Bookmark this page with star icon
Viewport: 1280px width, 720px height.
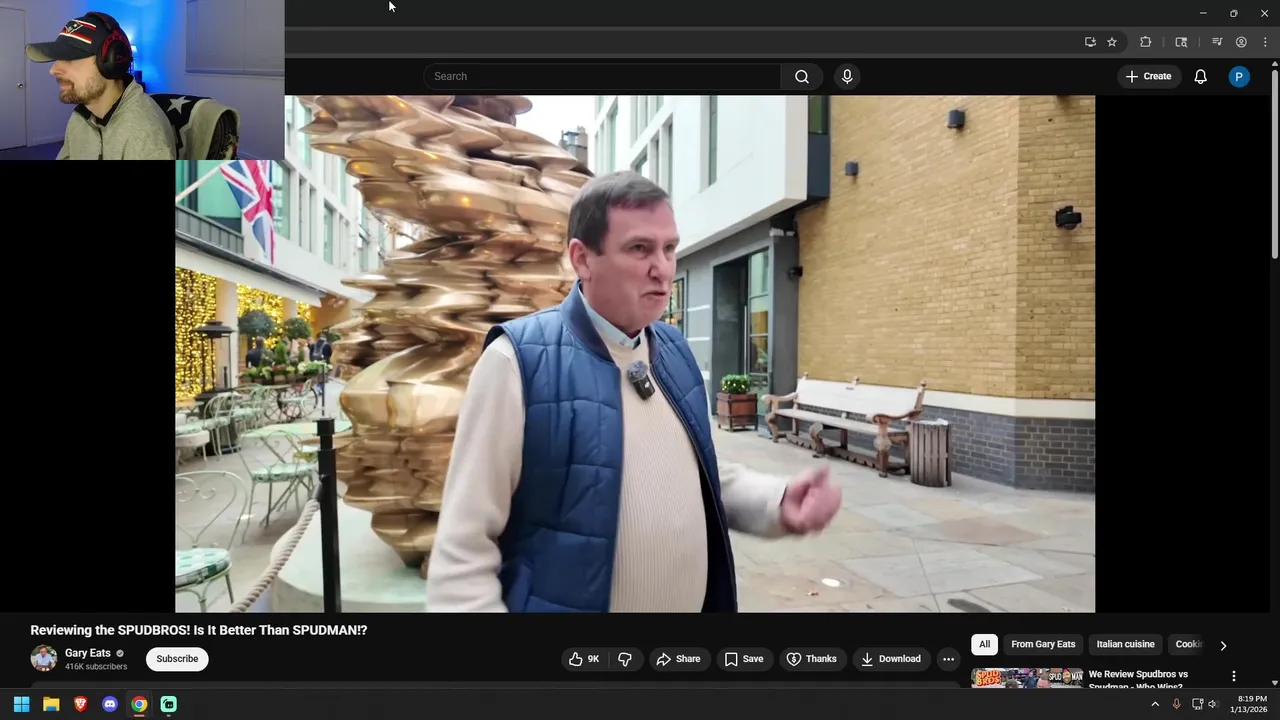[1112, 42]
